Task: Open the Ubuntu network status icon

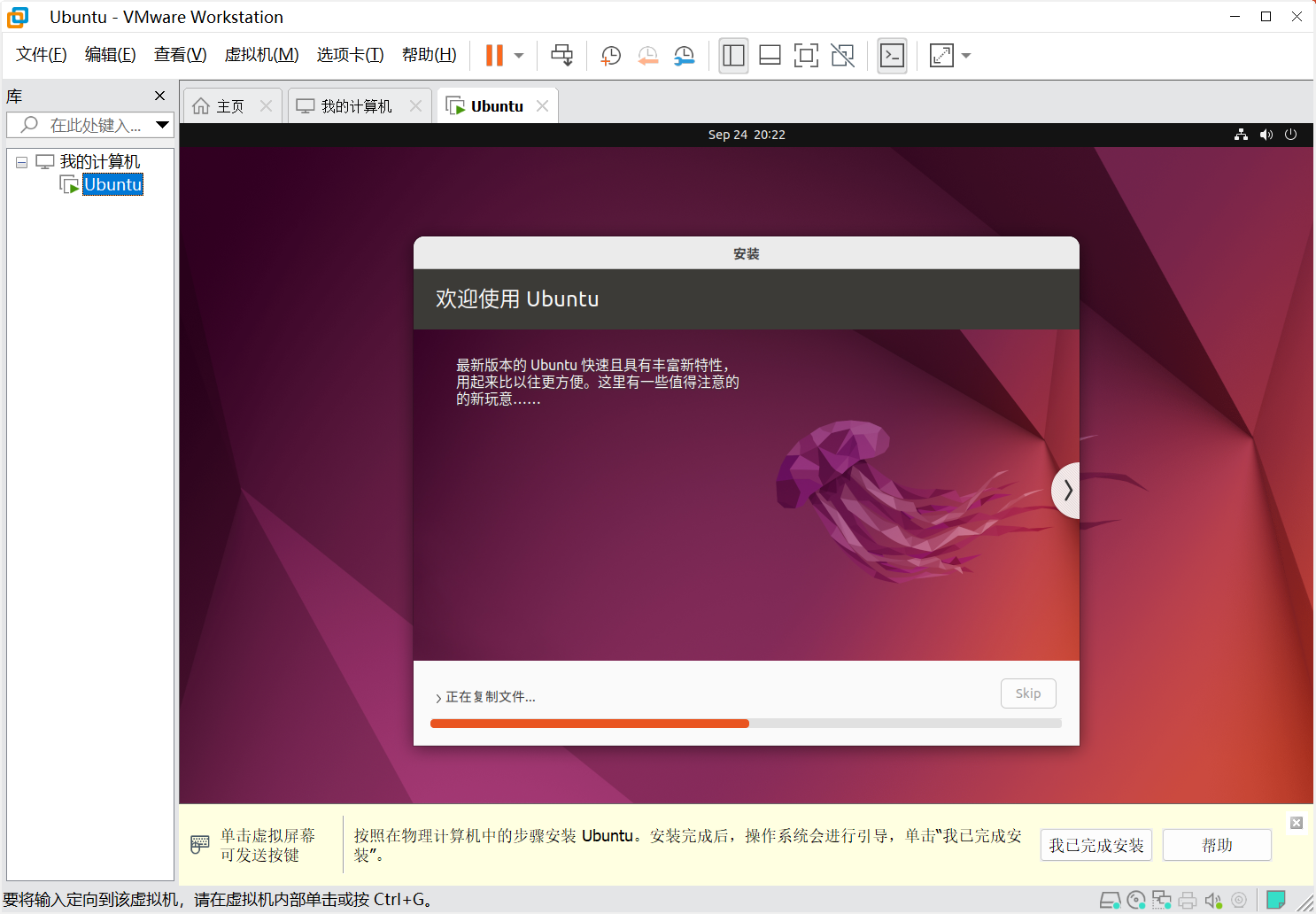Action: 1242,135
